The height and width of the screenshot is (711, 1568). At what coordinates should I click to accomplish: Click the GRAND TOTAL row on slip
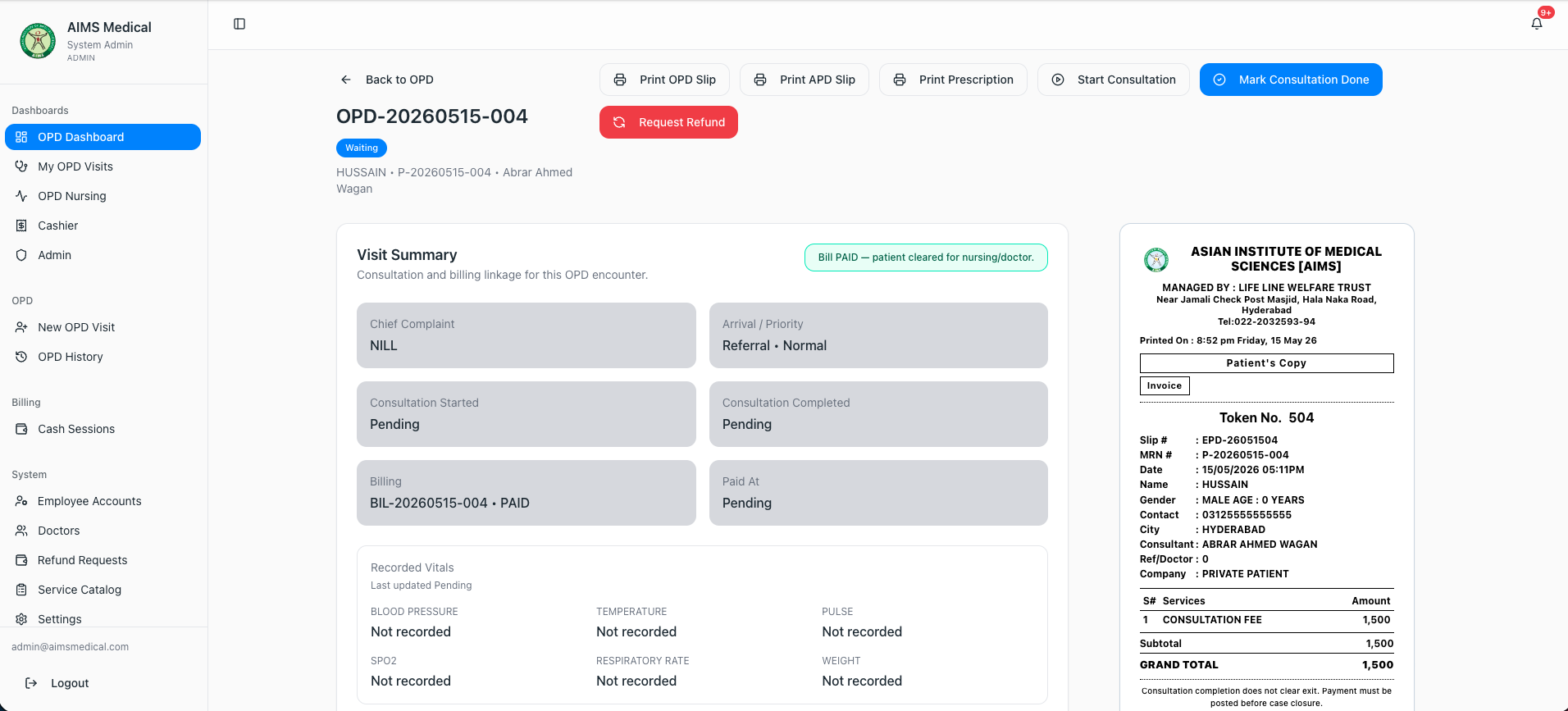1266,665
